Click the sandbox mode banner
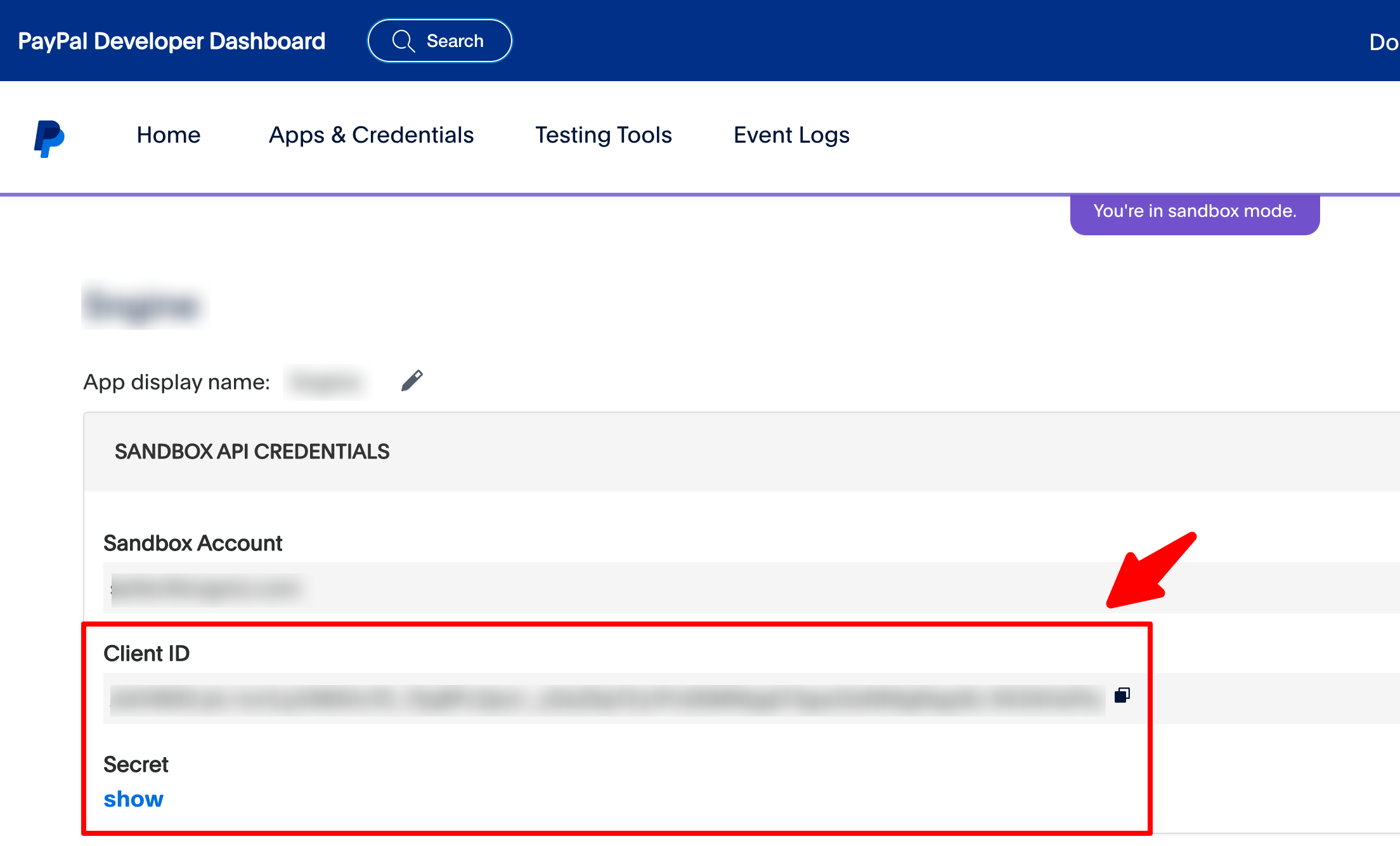 (1195, 212)
